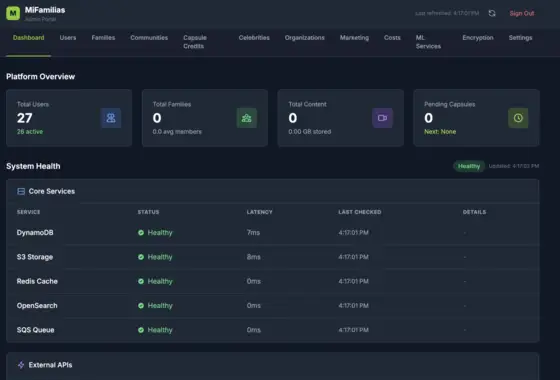
Task: Click 'Next: None' capsule text
Action: tap(440, 132)
